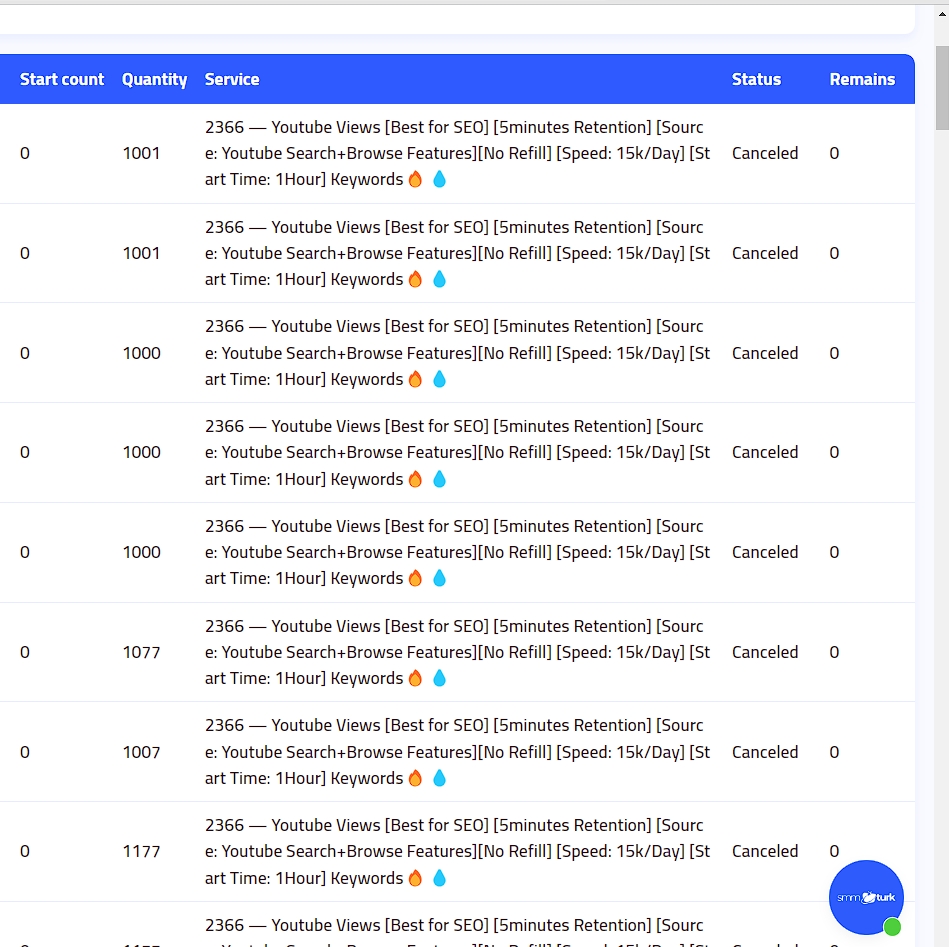Click the service description in the 1077 row

pyautogui.click(x=458, y=652)
